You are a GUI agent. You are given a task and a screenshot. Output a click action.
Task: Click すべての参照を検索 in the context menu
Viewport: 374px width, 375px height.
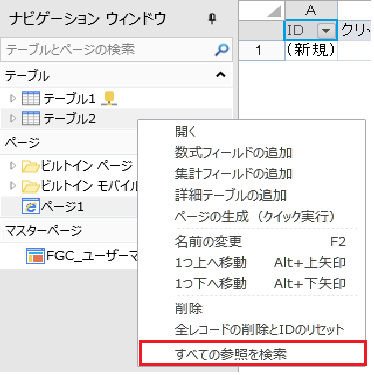point(252,354)
